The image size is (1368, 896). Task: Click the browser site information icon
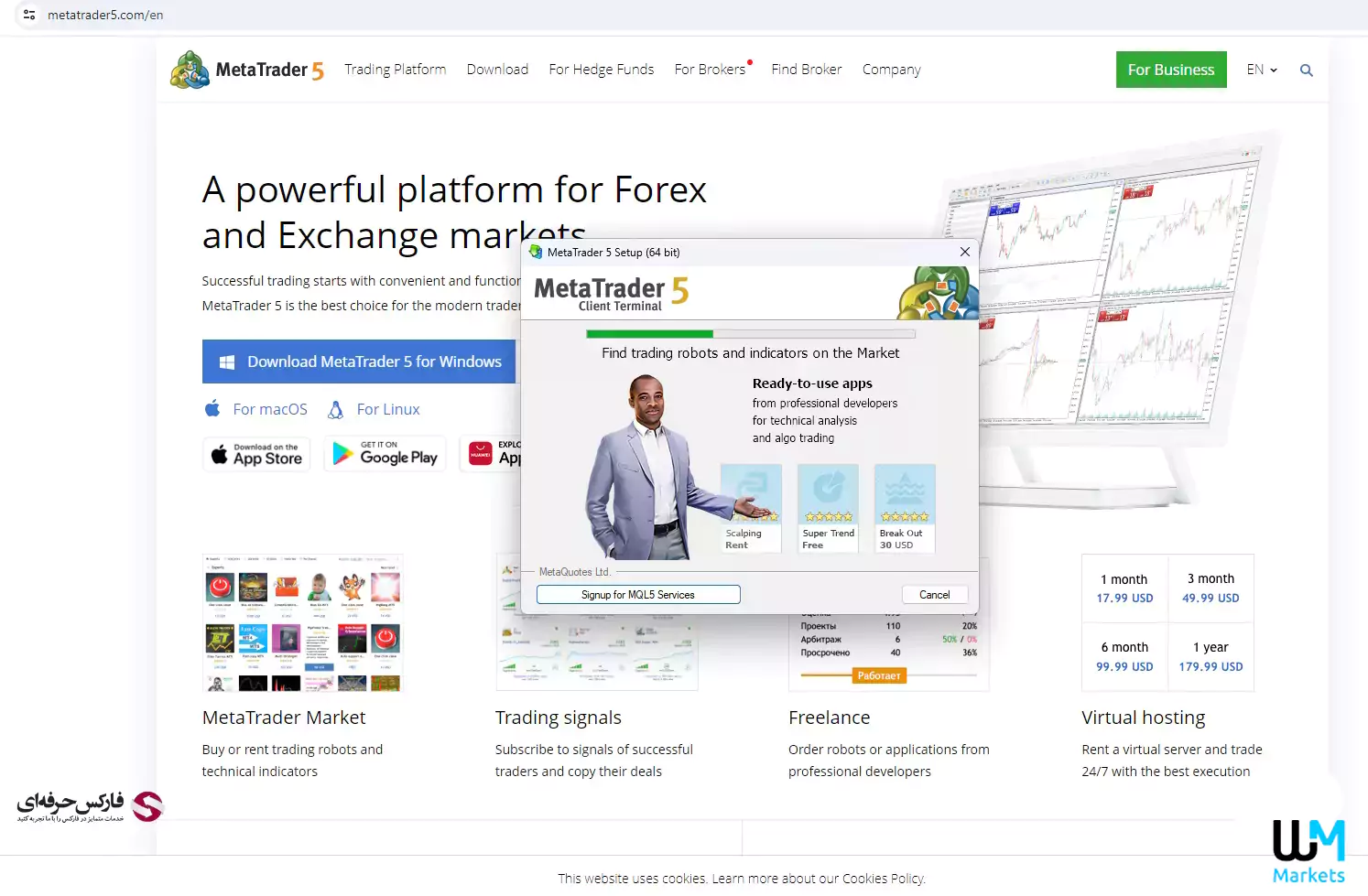[x=29, y=15]
